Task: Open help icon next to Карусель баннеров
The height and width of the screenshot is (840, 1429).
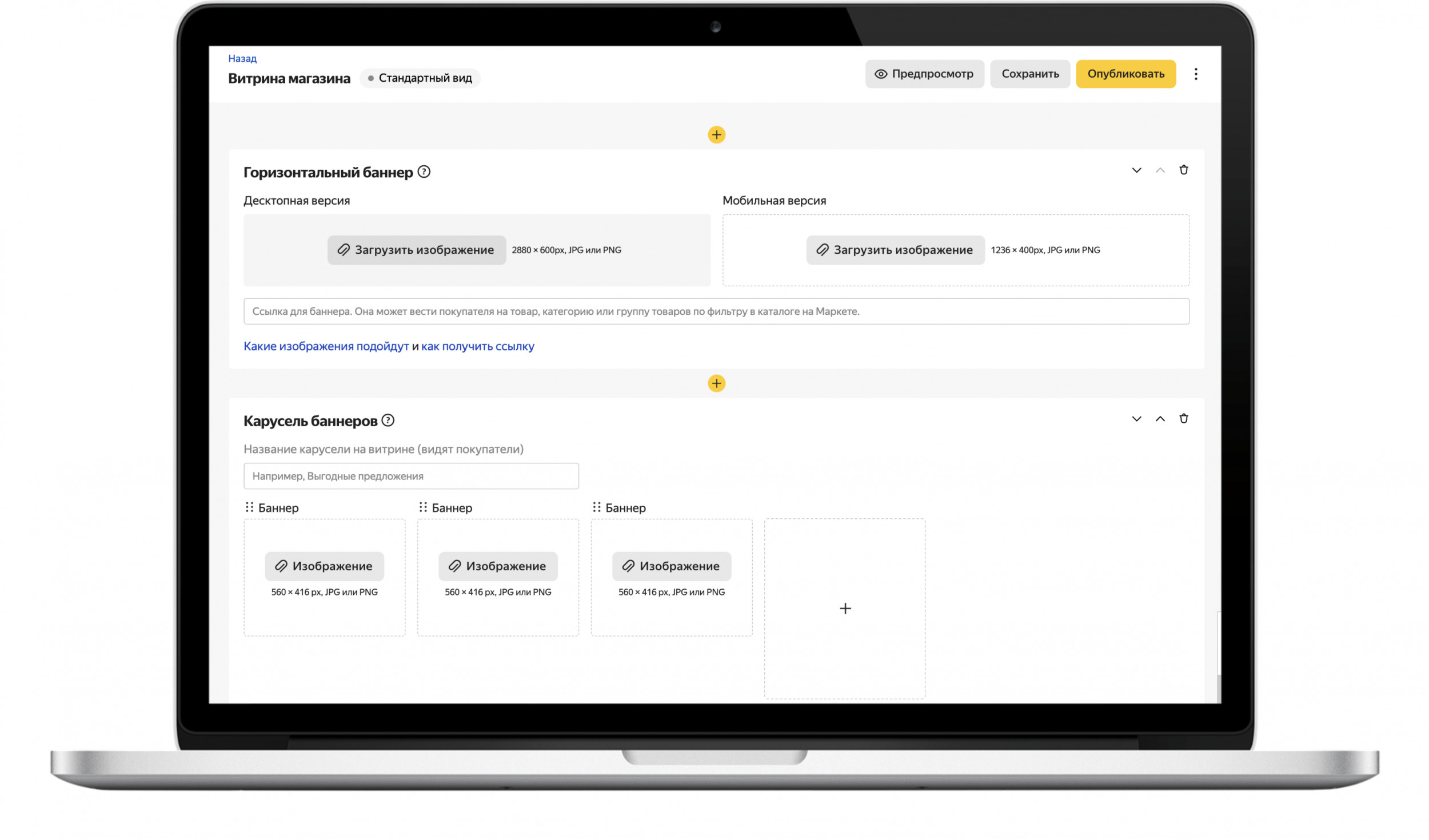Action: (x=388, y=420)
